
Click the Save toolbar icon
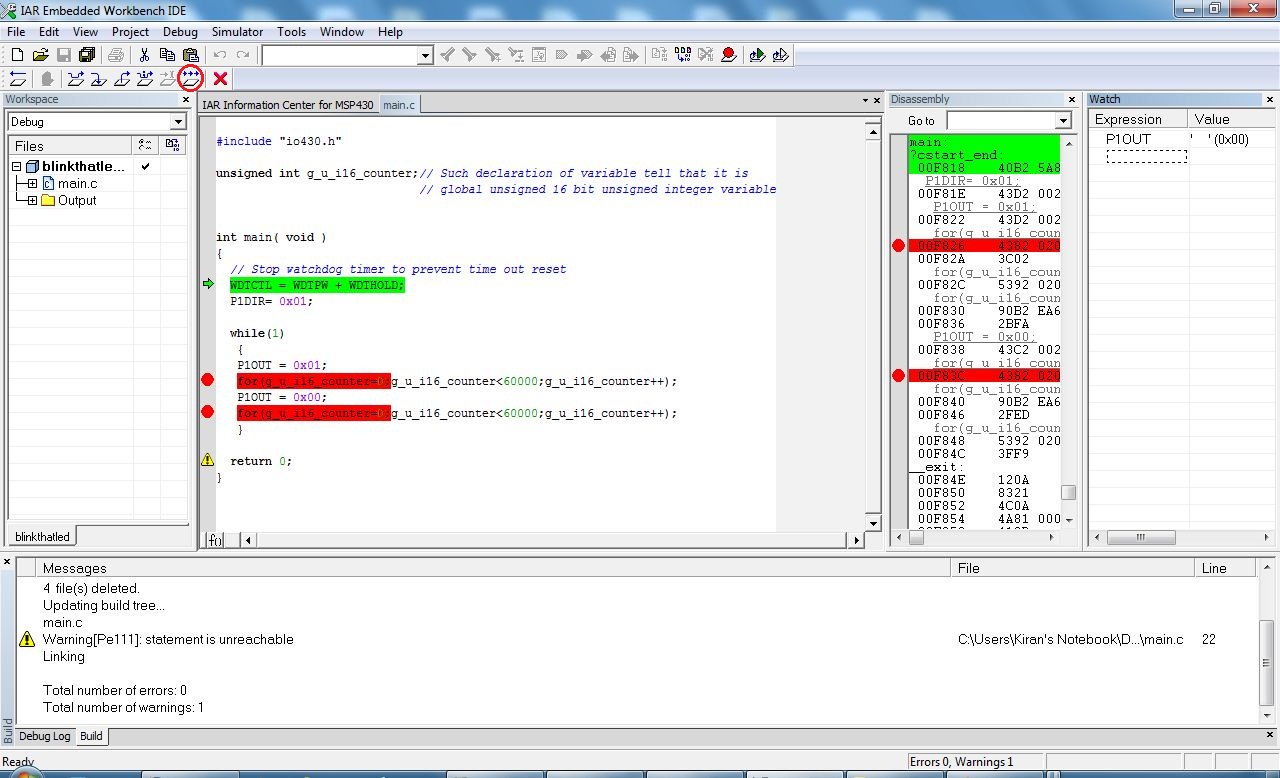(x=64, y=55)
